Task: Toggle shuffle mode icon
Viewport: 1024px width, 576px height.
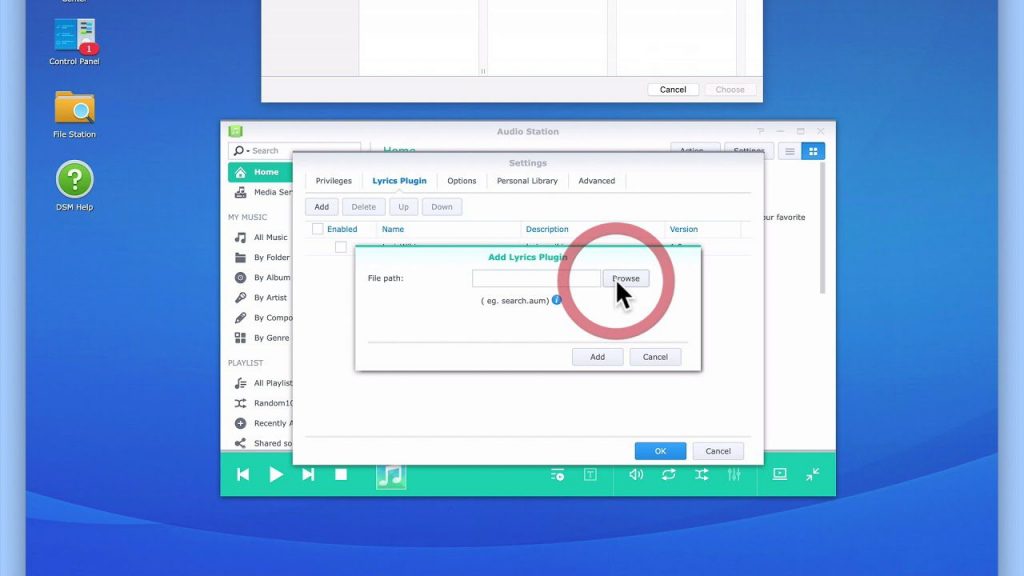Action: point(701,475)
